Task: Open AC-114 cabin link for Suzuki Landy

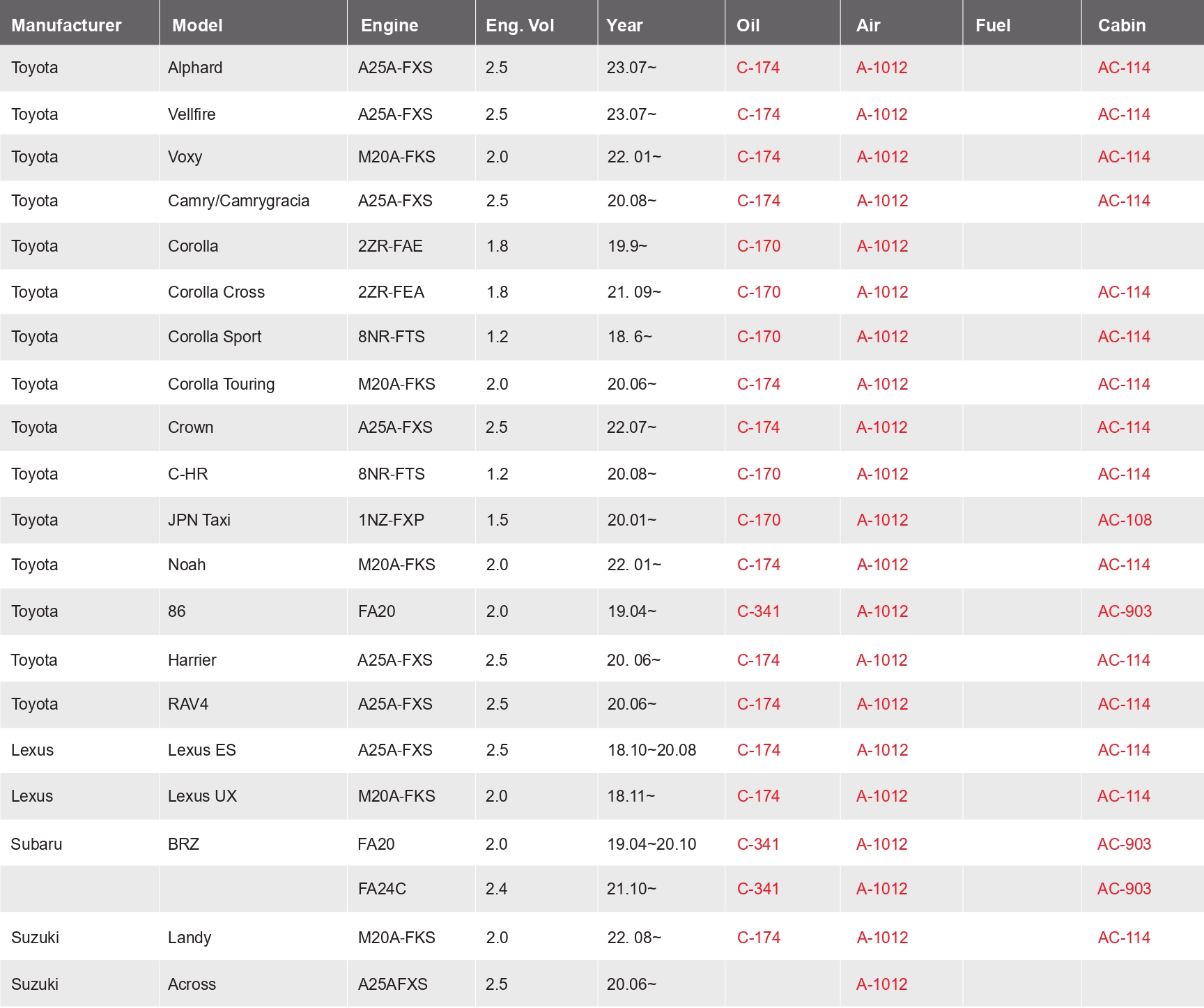Action: (x=1124, y=938)
